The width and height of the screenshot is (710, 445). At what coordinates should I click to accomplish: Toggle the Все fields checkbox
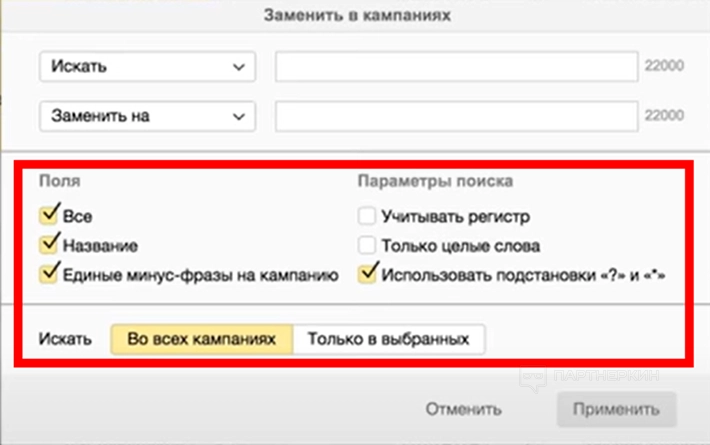pyautogui.click(x=49, y=215)
